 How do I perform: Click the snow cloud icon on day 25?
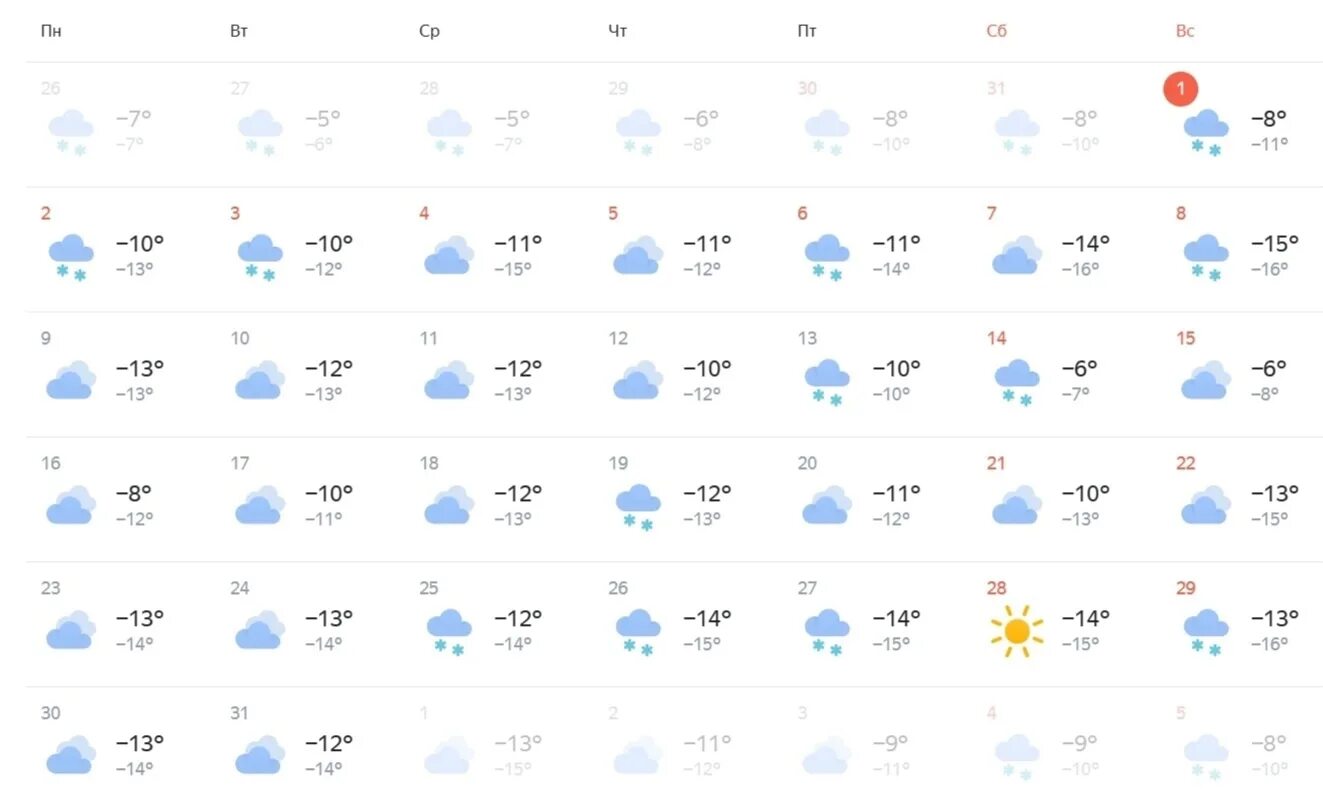click(449, 633)
